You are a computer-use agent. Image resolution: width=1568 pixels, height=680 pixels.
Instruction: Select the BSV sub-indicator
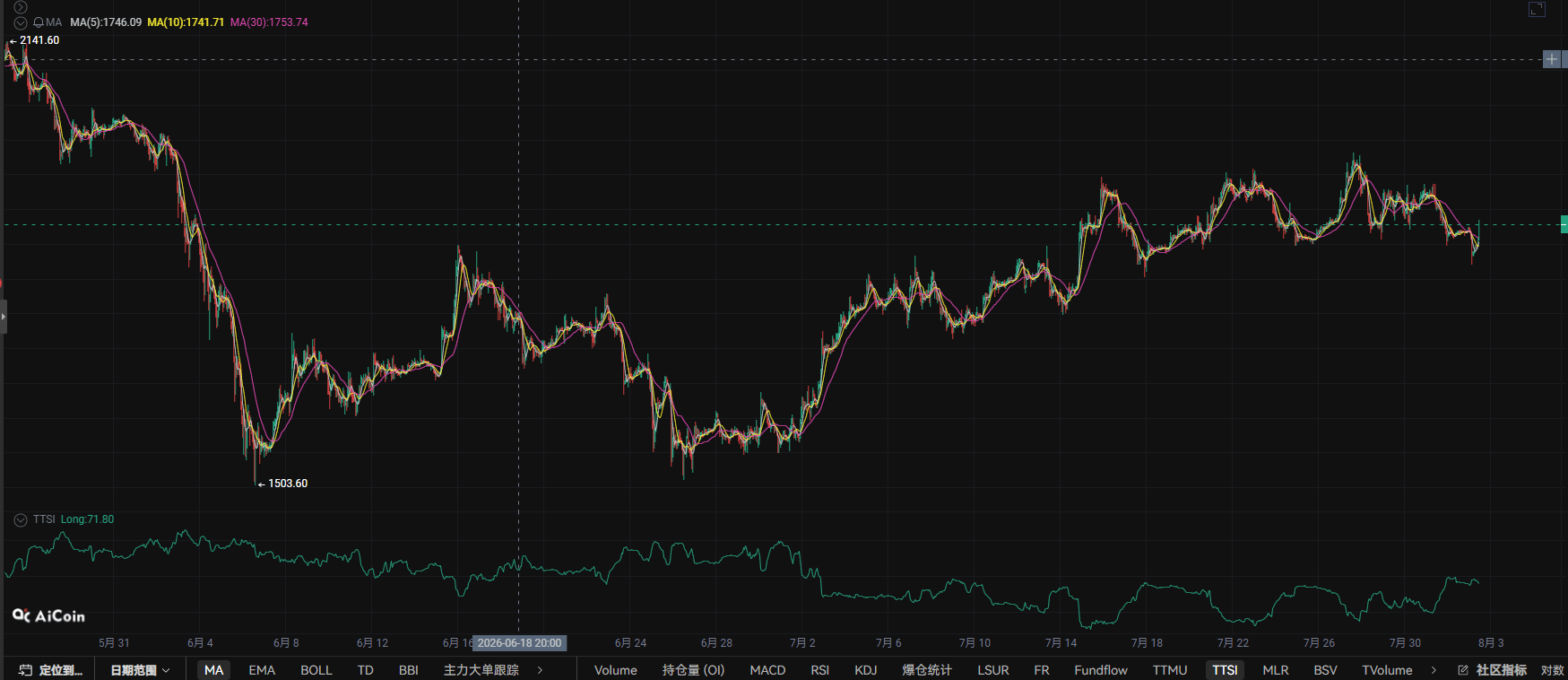pyautogui.click(x=1325, y=670)
